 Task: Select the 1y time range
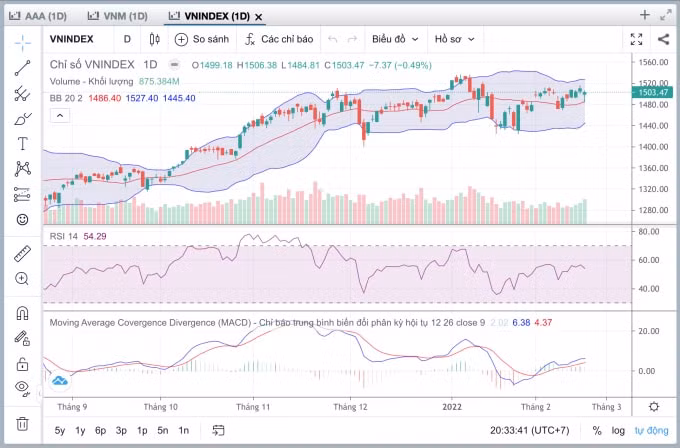(80, 430)
